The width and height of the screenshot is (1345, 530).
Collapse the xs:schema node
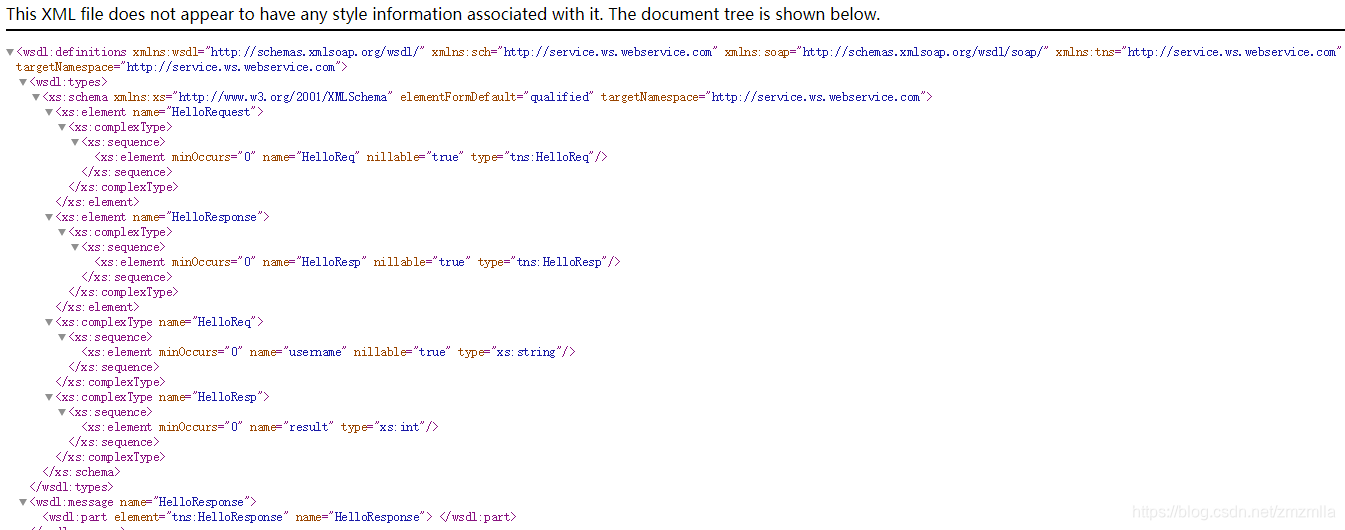point(36,97)
